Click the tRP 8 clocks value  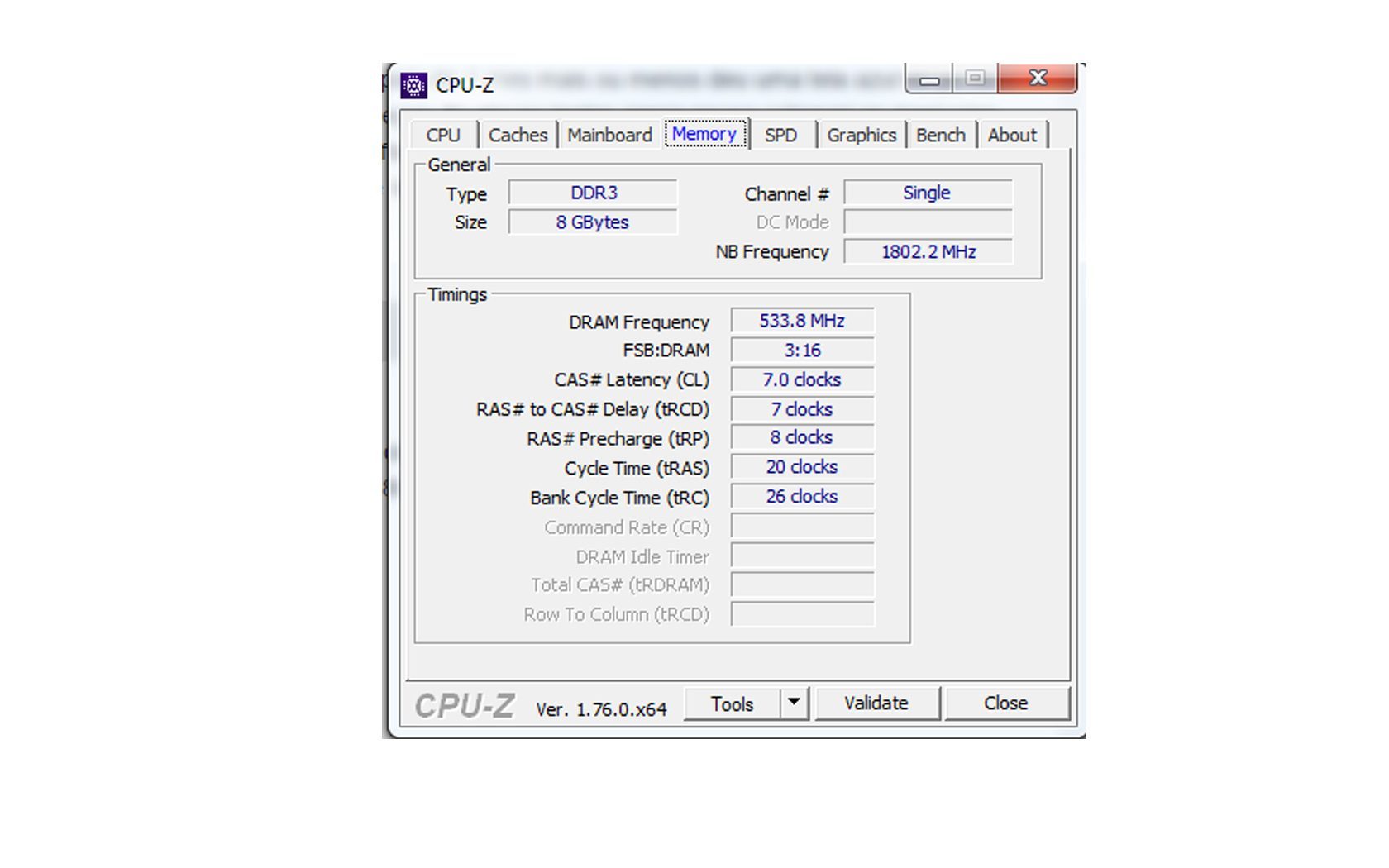coord(802,437)
